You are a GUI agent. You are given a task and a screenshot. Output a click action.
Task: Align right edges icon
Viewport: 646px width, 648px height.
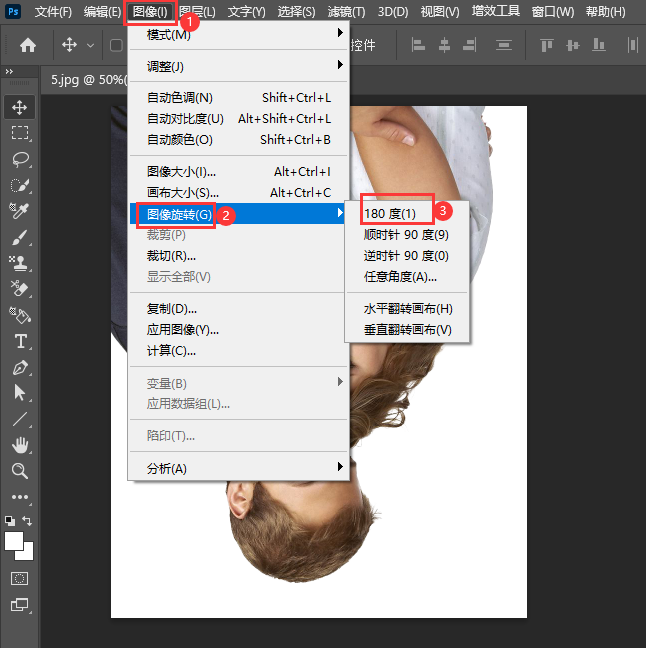click(470, 45)
